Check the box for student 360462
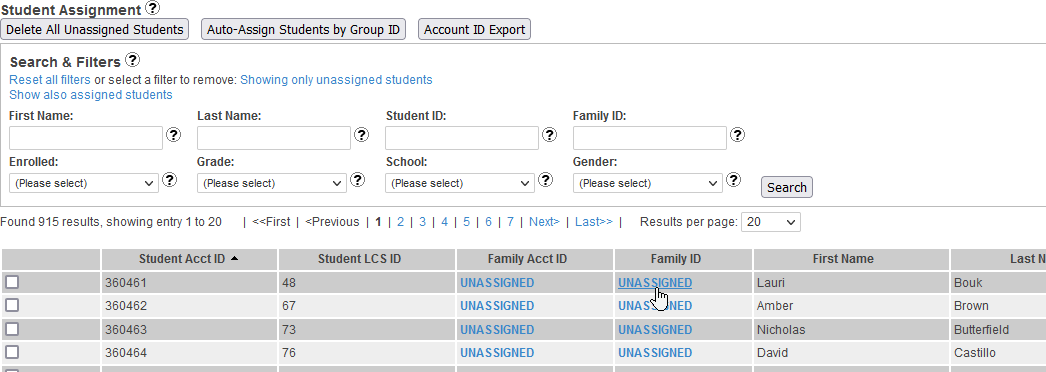This screenshot has height=372, width=1046. point(12,305)
